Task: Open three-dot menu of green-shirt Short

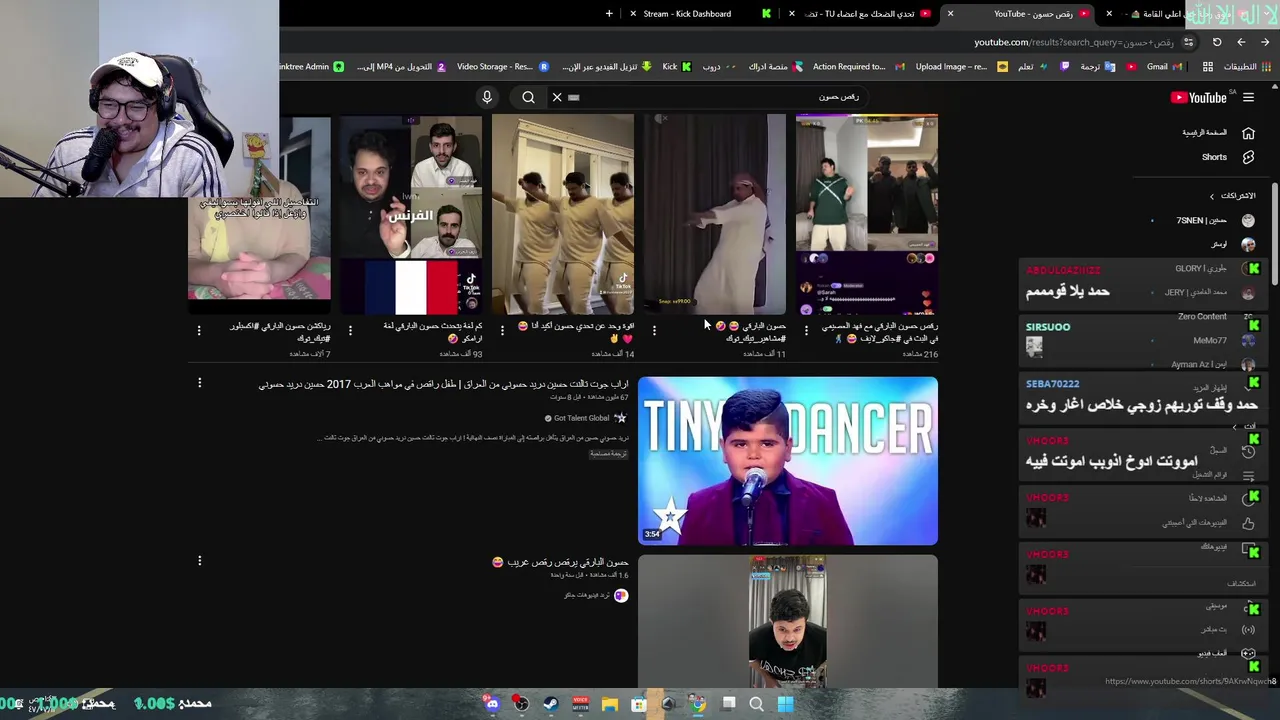Action: click(x=806, y=330)
